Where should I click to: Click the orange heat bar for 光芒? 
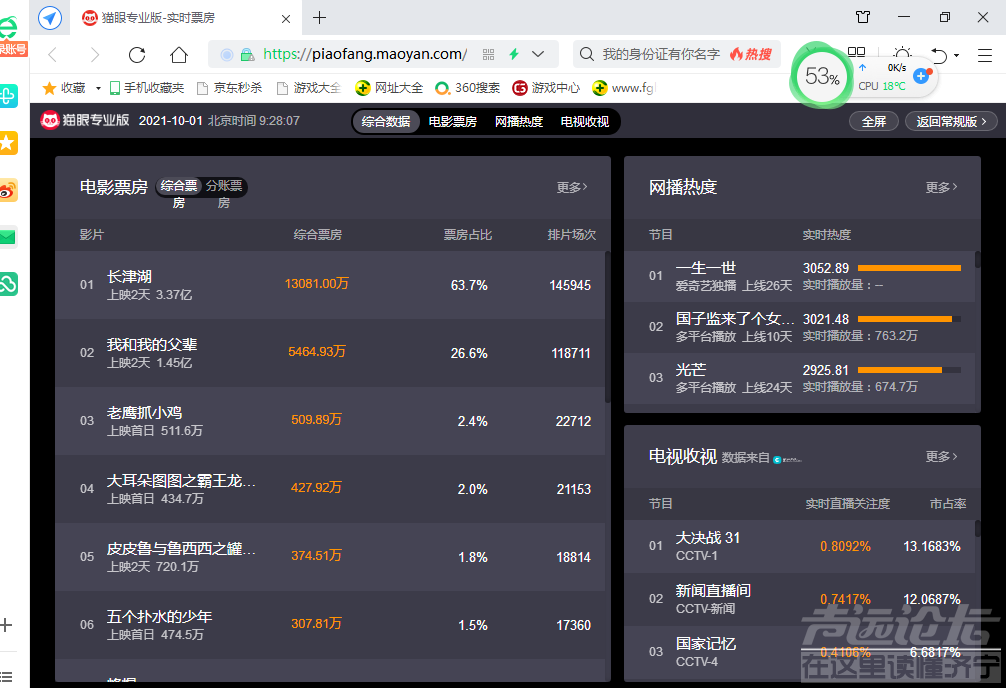899,370
